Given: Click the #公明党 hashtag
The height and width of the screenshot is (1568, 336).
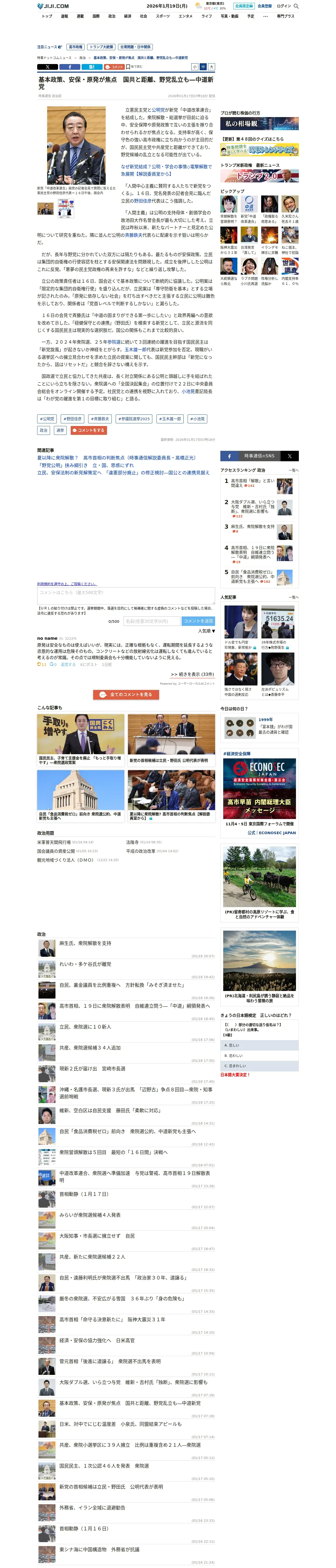Looking at the screenshot, I should [x=47, y=419].
